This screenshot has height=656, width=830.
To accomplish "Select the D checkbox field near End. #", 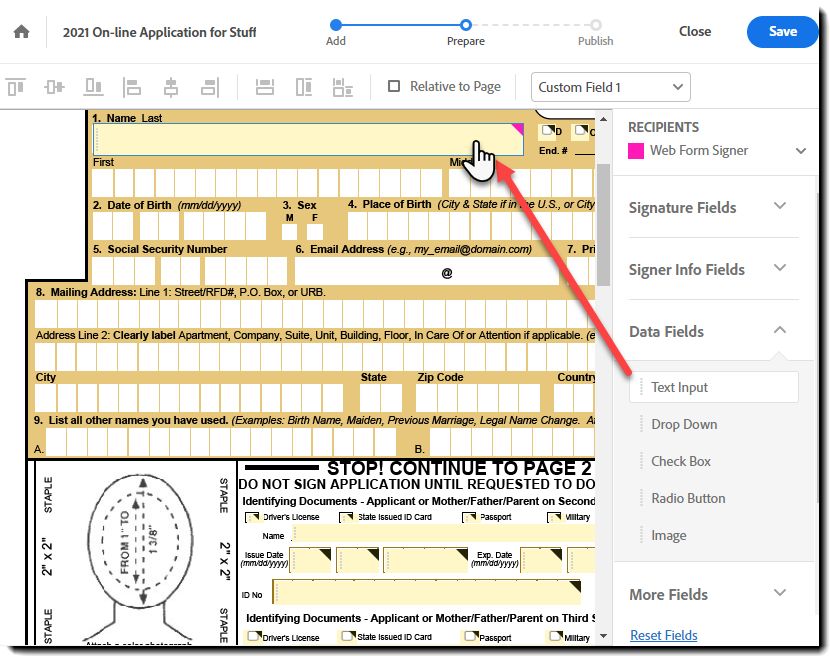I will pos(548,130).
